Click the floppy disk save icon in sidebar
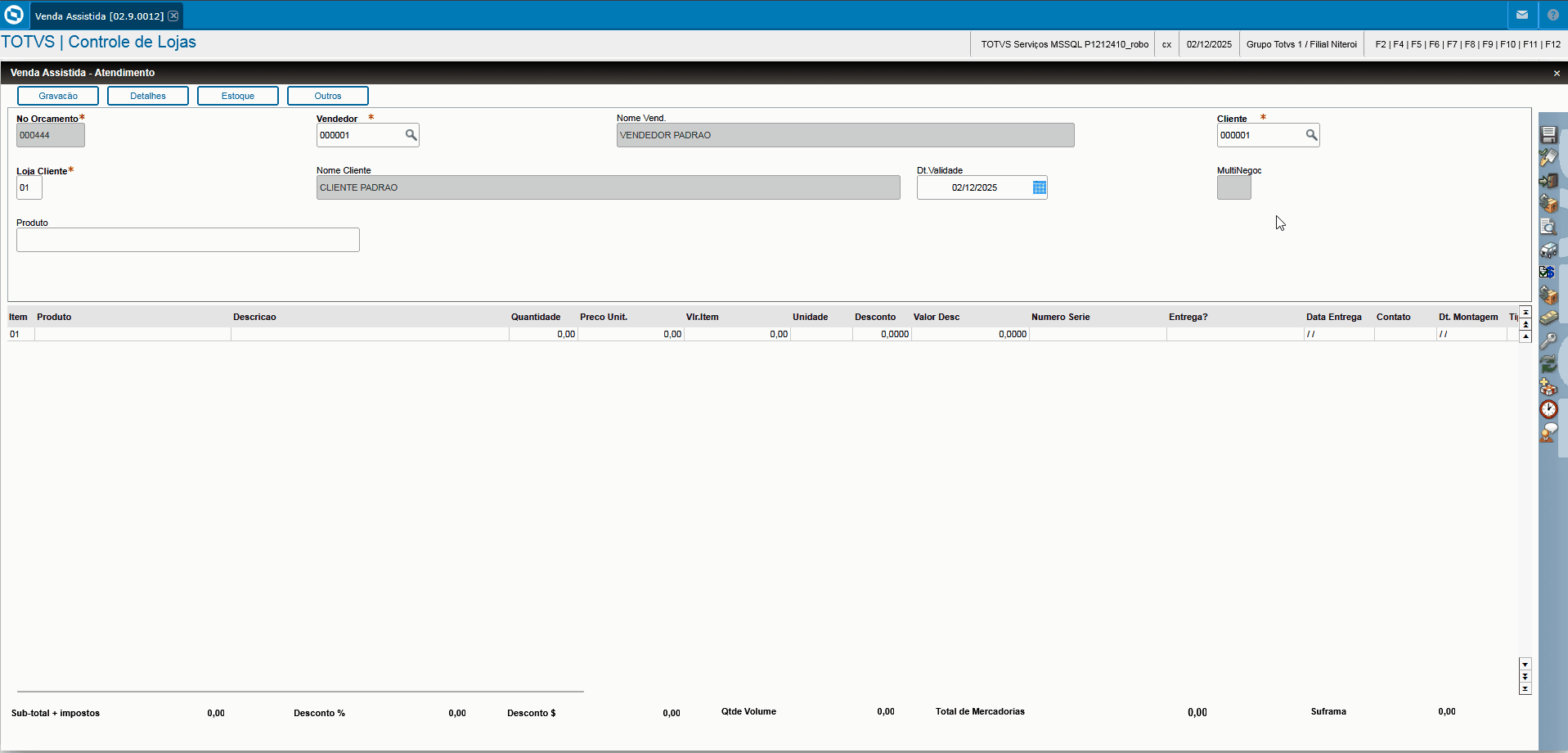This screenshot has height=753, width=1568. pos(1548,135)
